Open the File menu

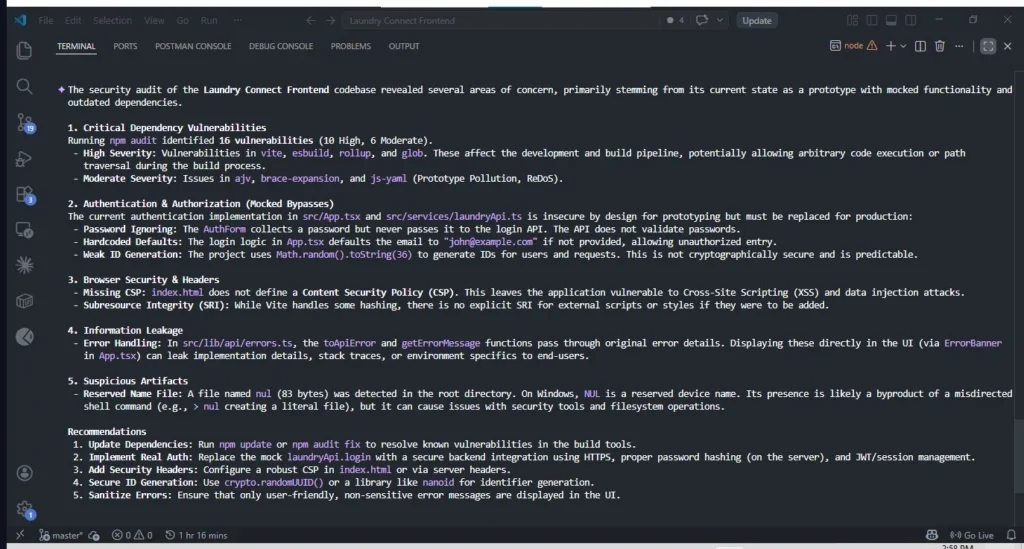point(46,20)
